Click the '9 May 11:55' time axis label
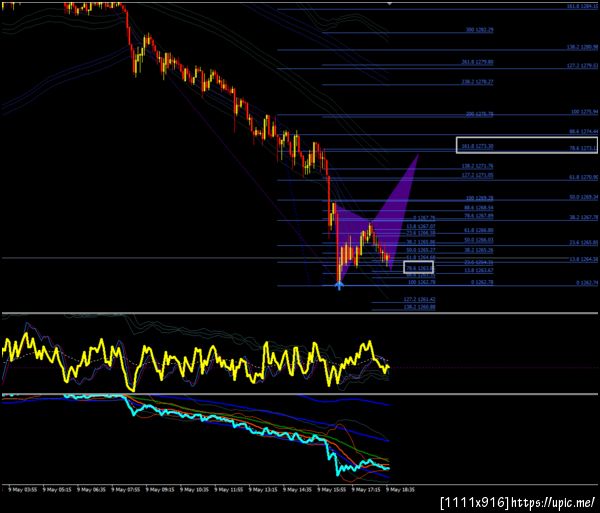This screenshot has width=600, height=513. point(228,490)
